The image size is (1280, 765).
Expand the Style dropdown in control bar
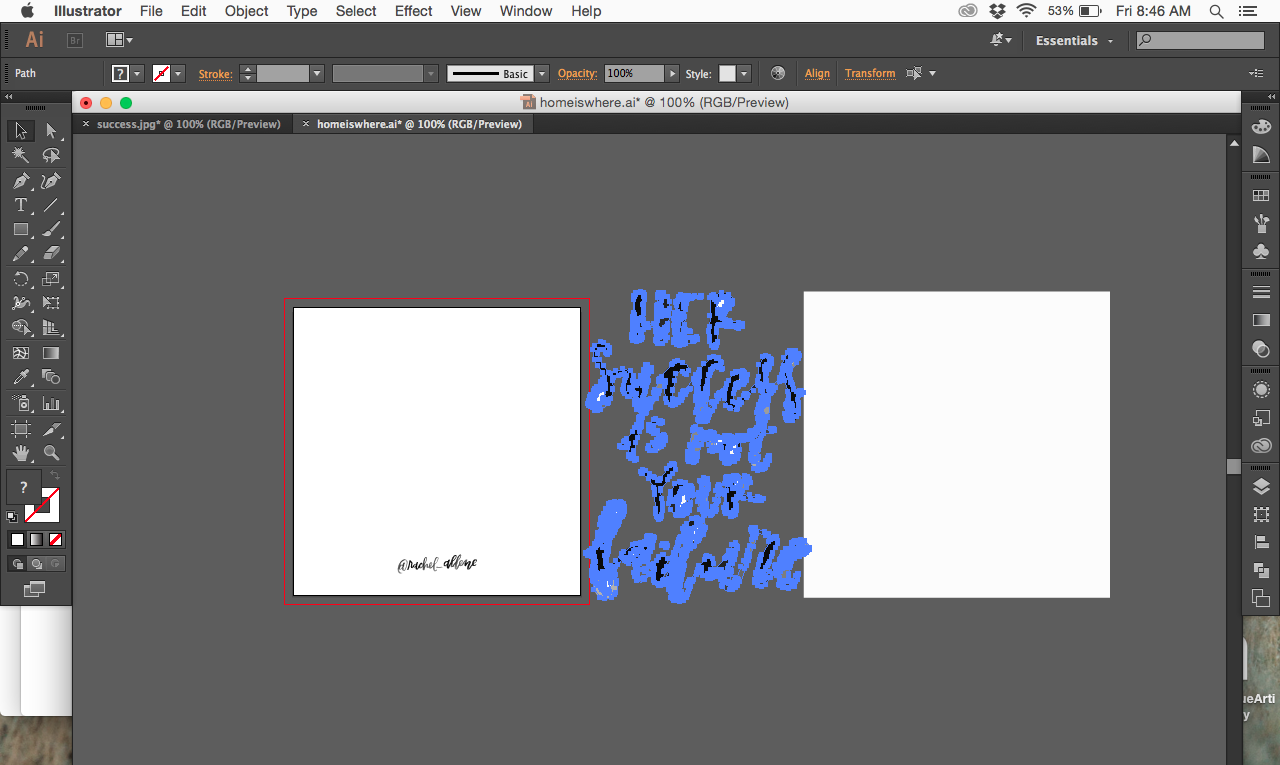click(x=744, y=73)
